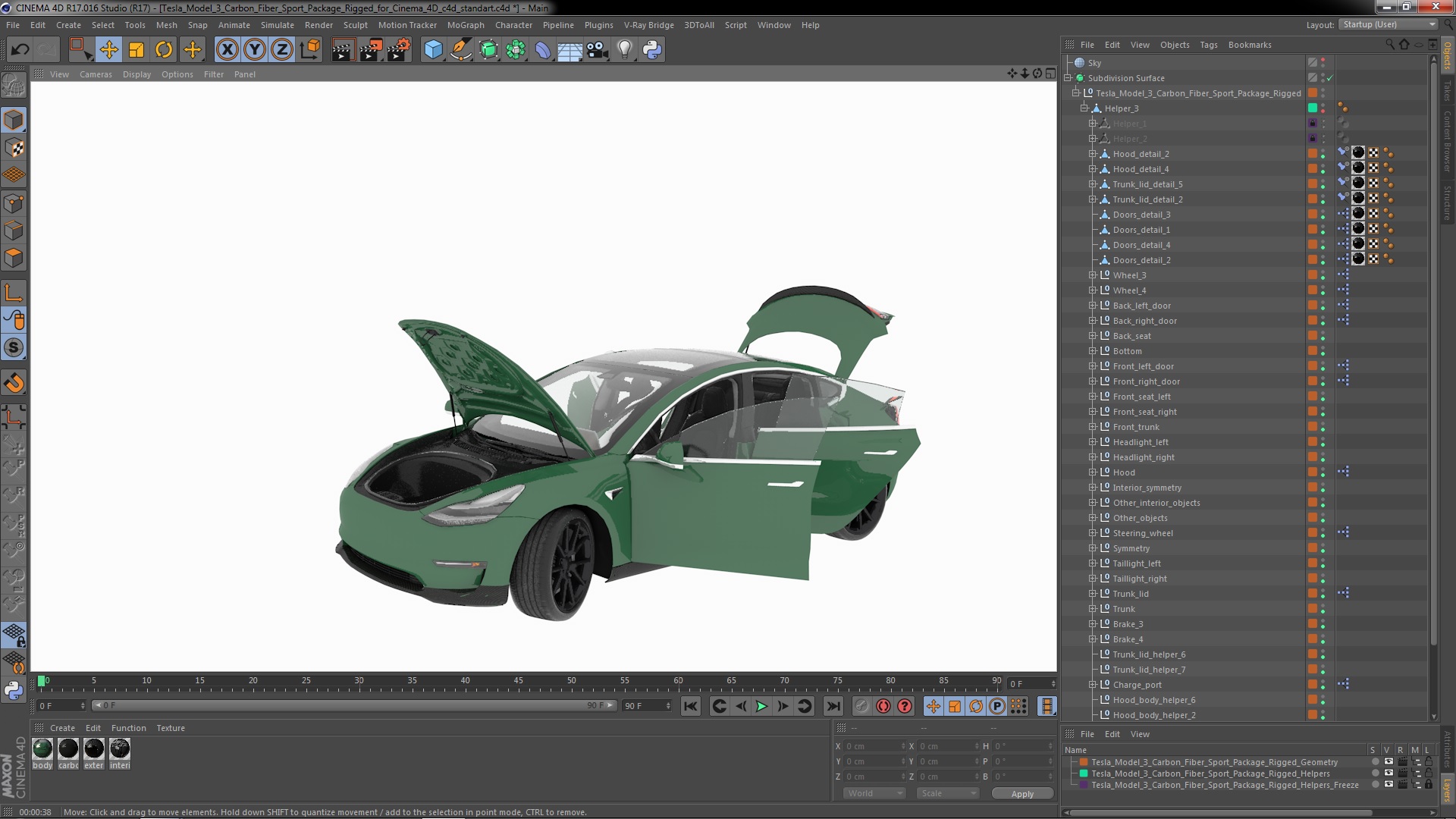
Task: Toggle Geometry layer solo dot
Action: [x=1375, y=762]
